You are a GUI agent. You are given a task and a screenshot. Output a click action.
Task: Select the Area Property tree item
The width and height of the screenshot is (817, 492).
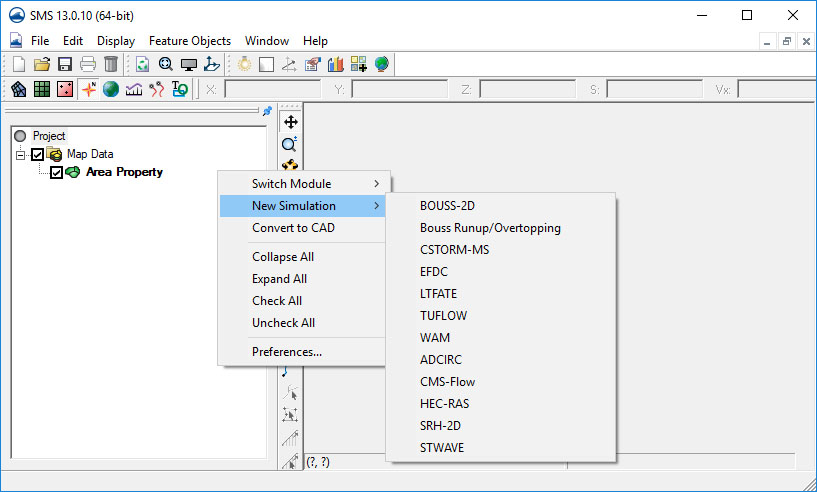(x=124, y=172)
